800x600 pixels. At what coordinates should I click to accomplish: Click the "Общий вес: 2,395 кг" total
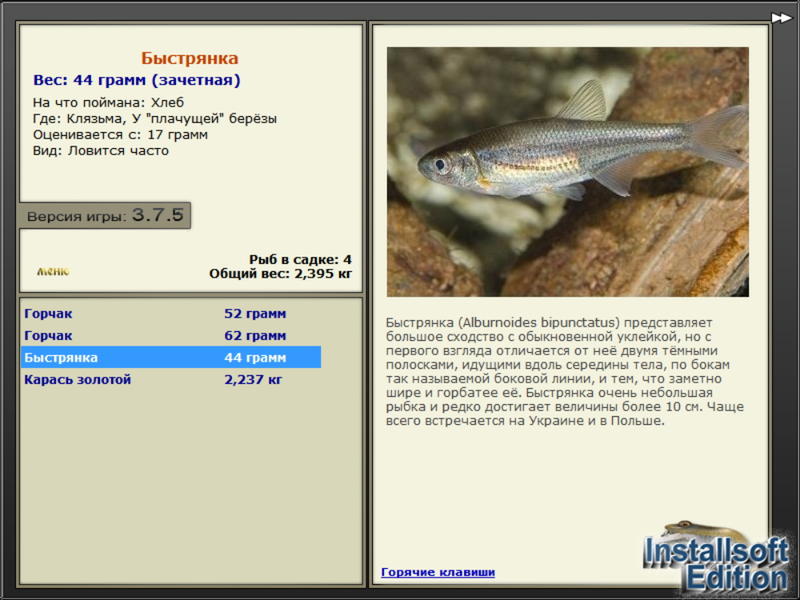[x=280, y=273]
